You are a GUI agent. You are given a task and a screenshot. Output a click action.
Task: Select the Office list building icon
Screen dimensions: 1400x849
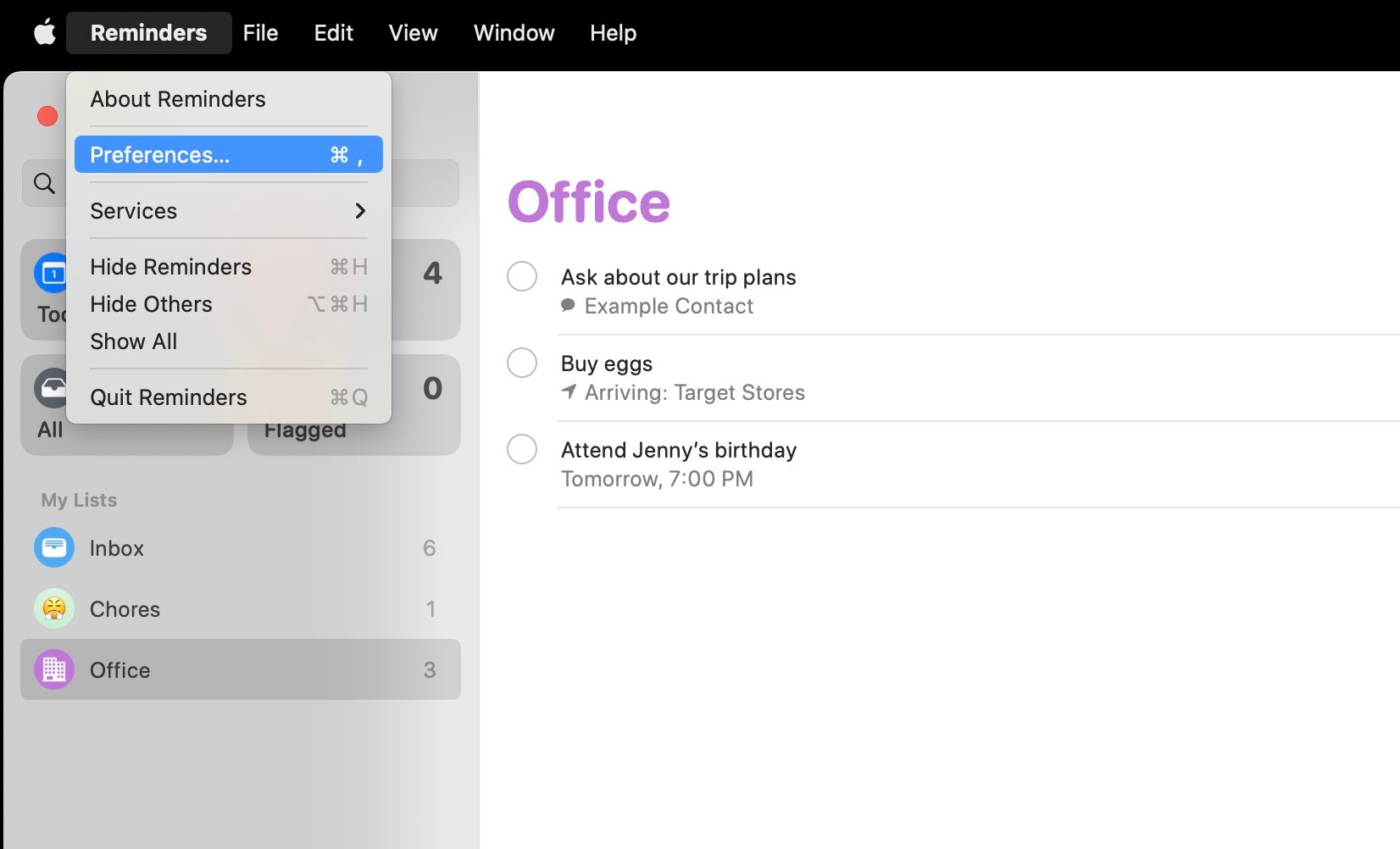tap(53, 669)
